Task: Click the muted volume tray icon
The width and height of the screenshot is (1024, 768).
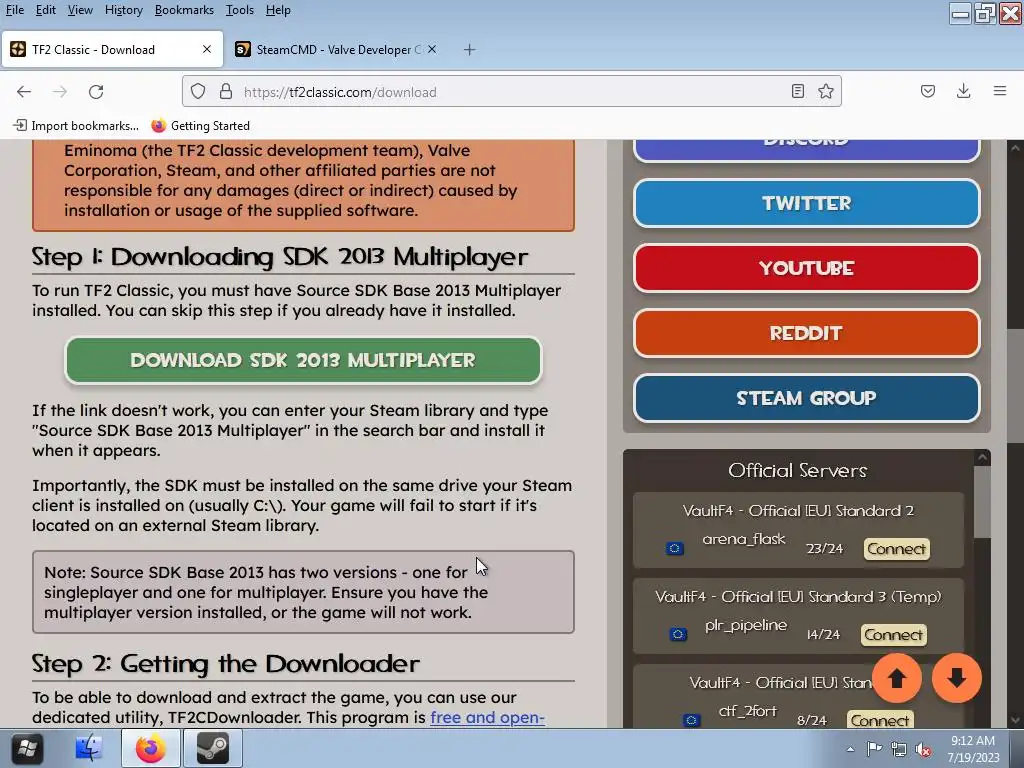Action: [923, 749]
